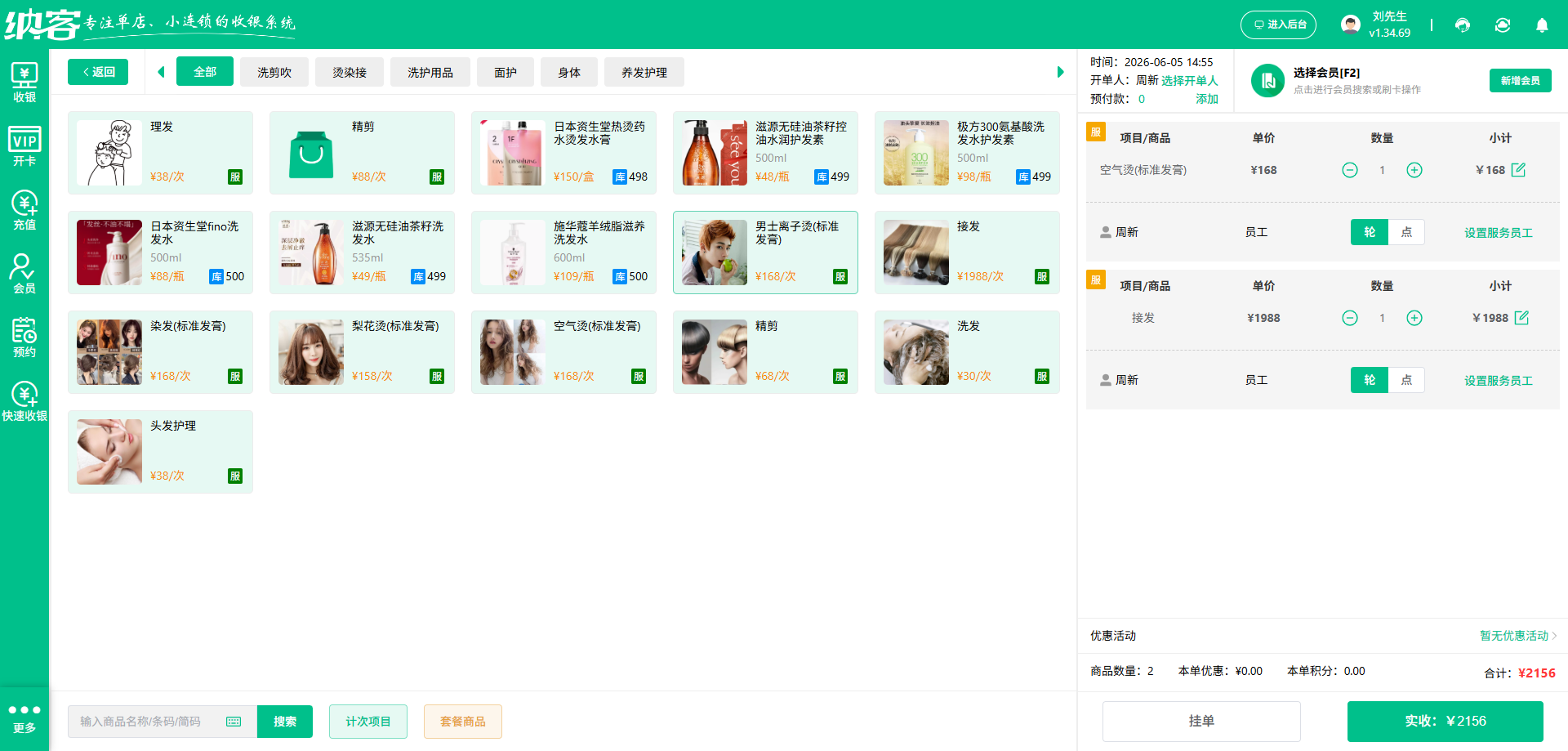The image size is (1568, 751).
Task: Open the 充值 recharge sidebar icon
Action: coord(24,210)
